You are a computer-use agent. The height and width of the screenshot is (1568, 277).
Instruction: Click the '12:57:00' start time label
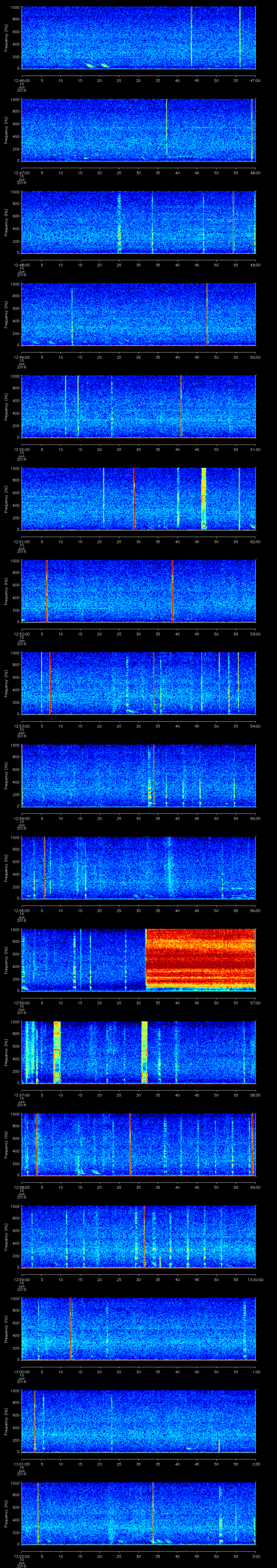[x=22, y=1095]
